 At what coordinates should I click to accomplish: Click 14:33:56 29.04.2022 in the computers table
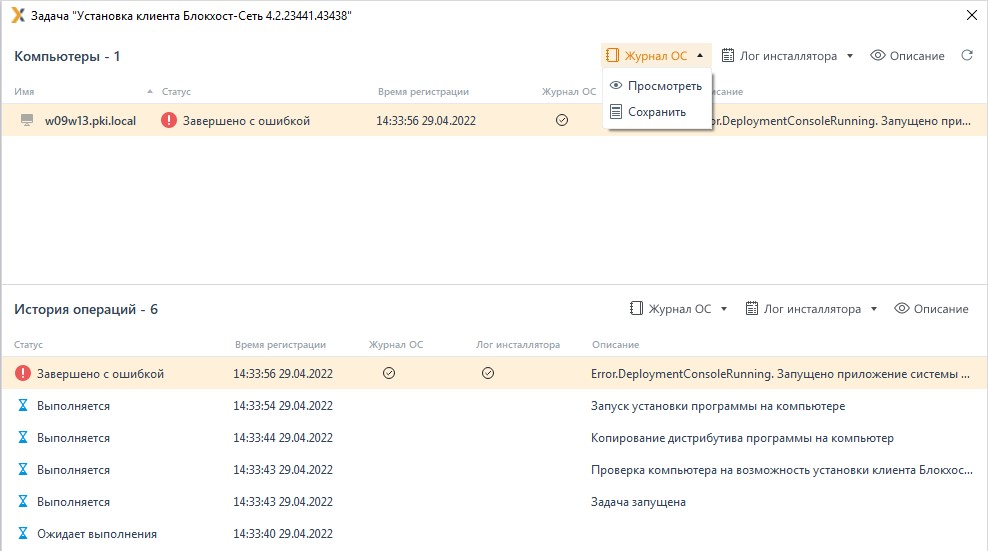pyautogui.click(x=426, y=120)
